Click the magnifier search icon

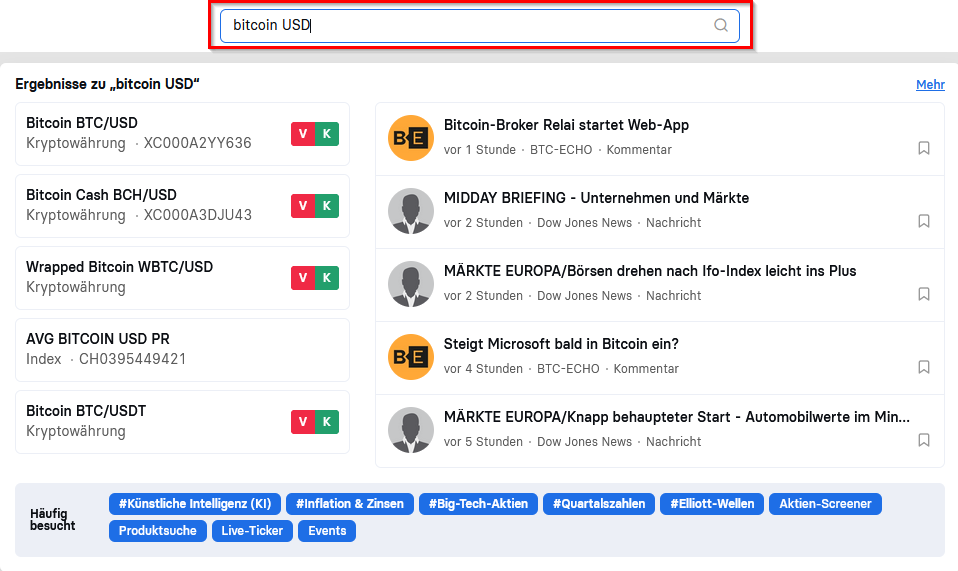point(721,25)
